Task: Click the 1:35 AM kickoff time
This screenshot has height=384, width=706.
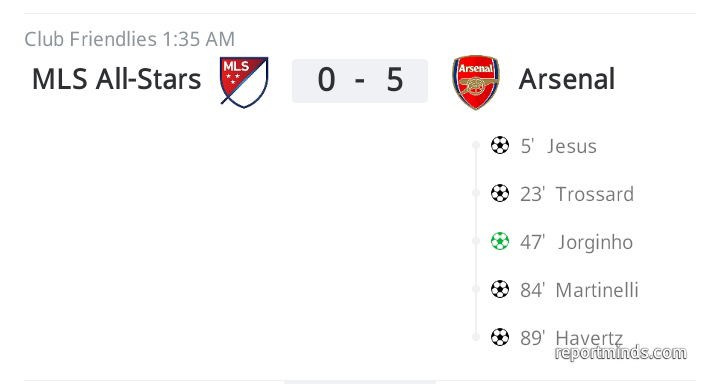Action: (x=199, y=39)
